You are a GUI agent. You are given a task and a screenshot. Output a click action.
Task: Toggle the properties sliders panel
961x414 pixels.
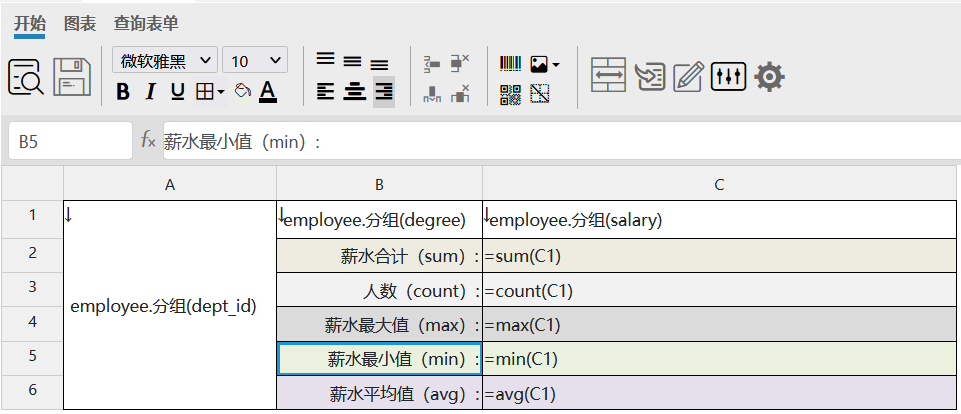coord(728,77)
